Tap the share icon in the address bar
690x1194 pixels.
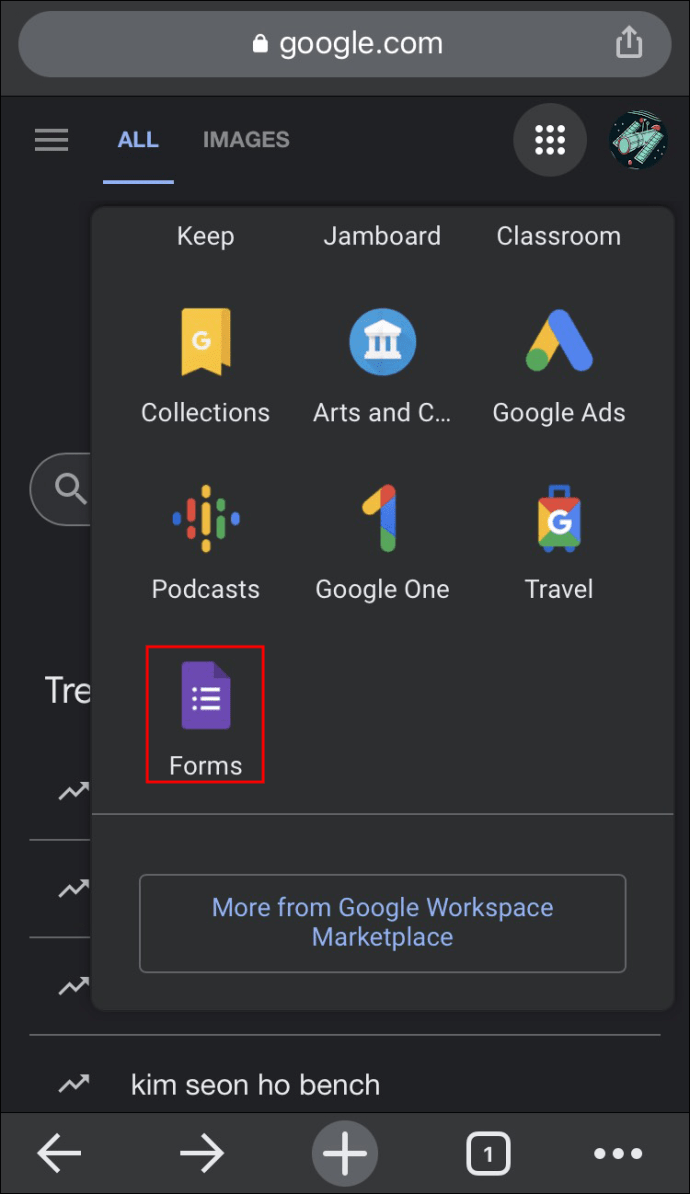629,43
